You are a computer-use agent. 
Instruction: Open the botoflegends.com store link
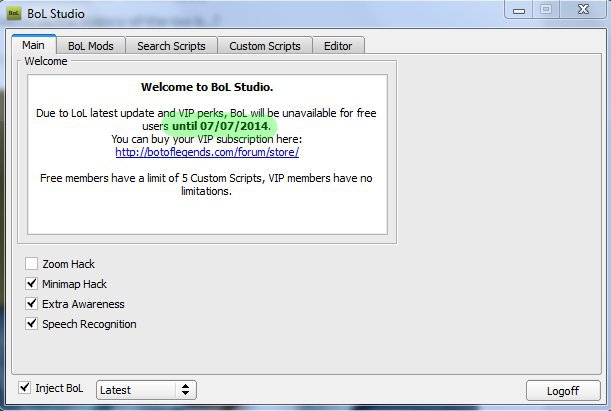[x=207, y=152]
